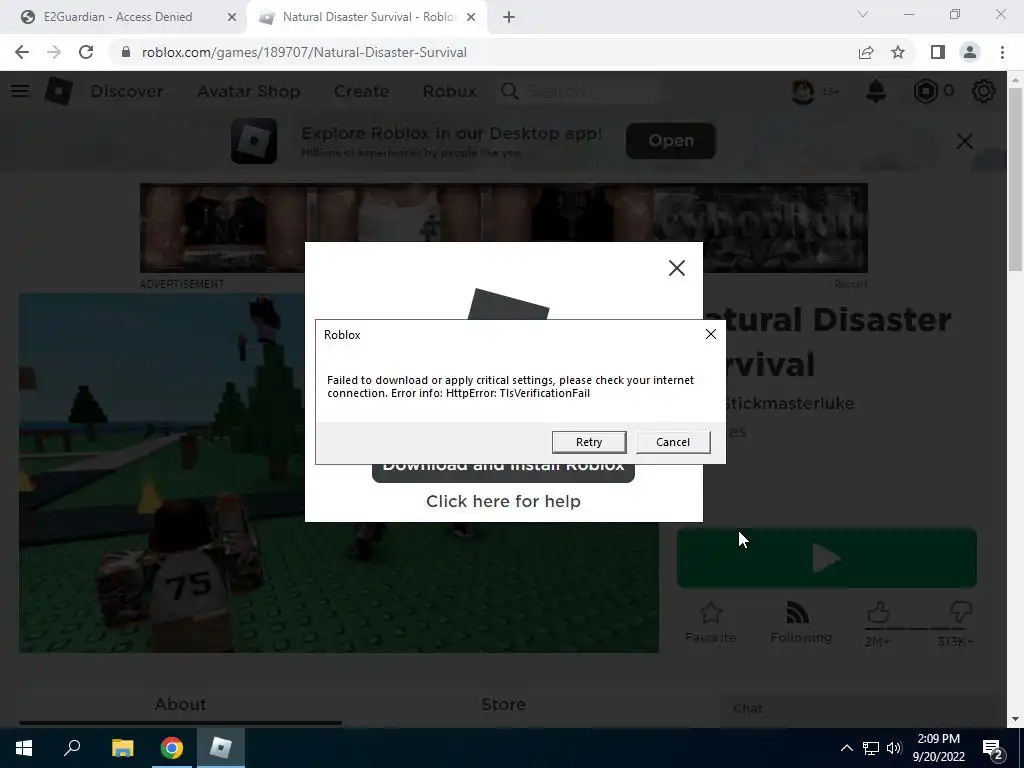The image size is (1024, 768).
Task: Go forward in Chrome
Action: click(54, 52)
